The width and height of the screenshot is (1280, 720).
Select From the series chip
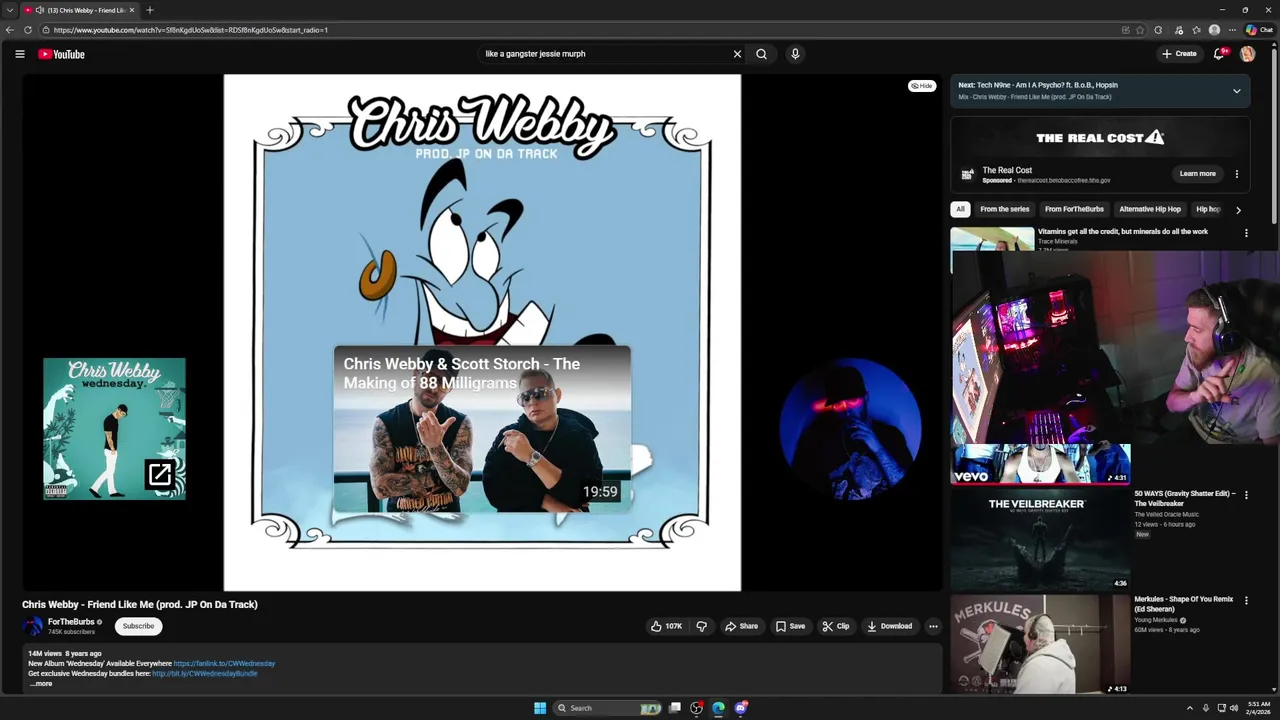click(1004, 209)
